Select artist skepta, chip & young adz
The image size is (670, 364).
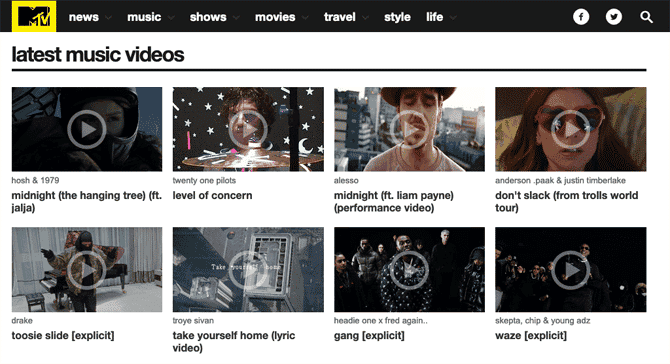[x=543, y=320]
